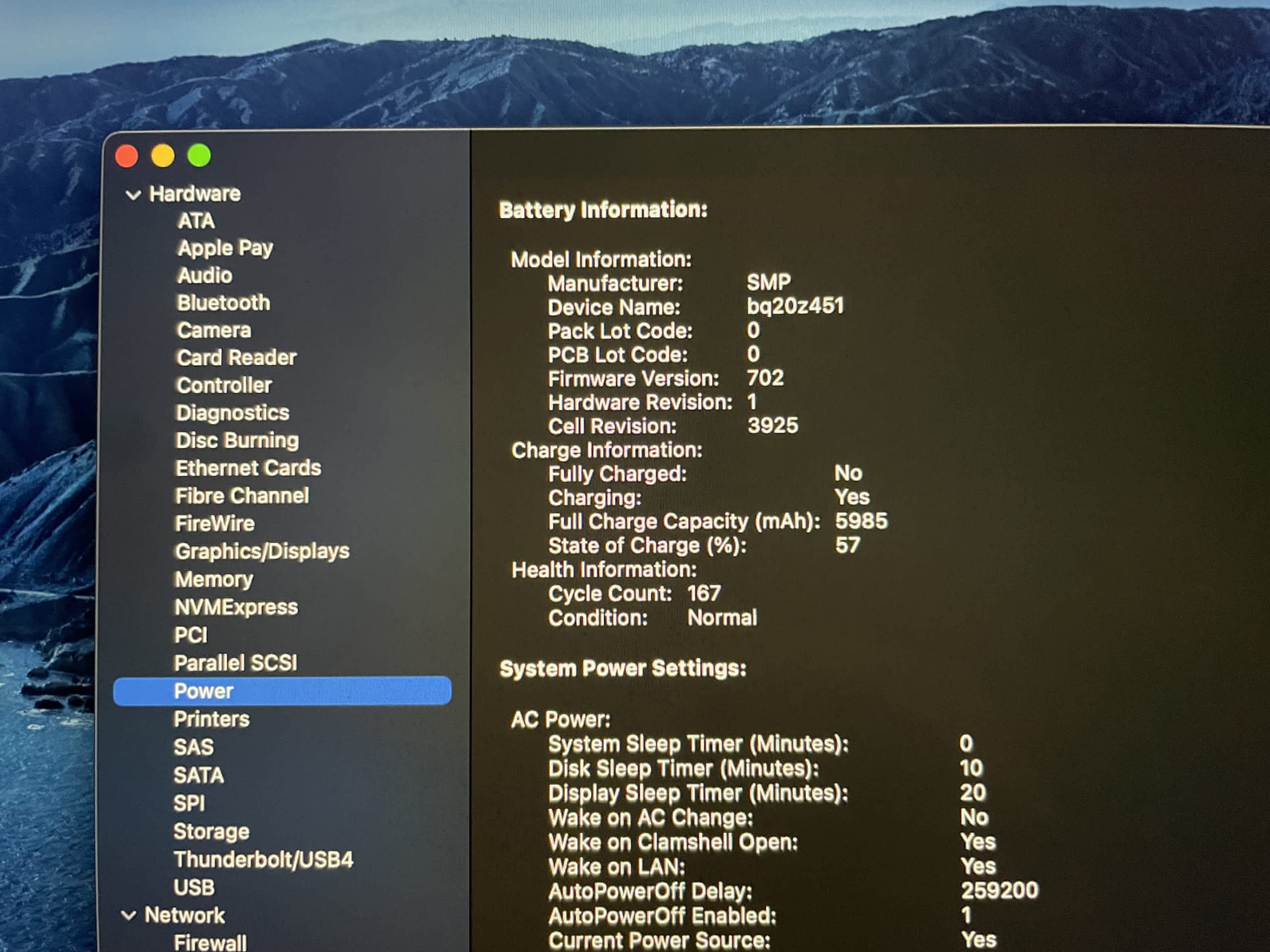Open the USB sidebar item
The width and height of the screenshot is (1270, 952).
tap(194, 888)
